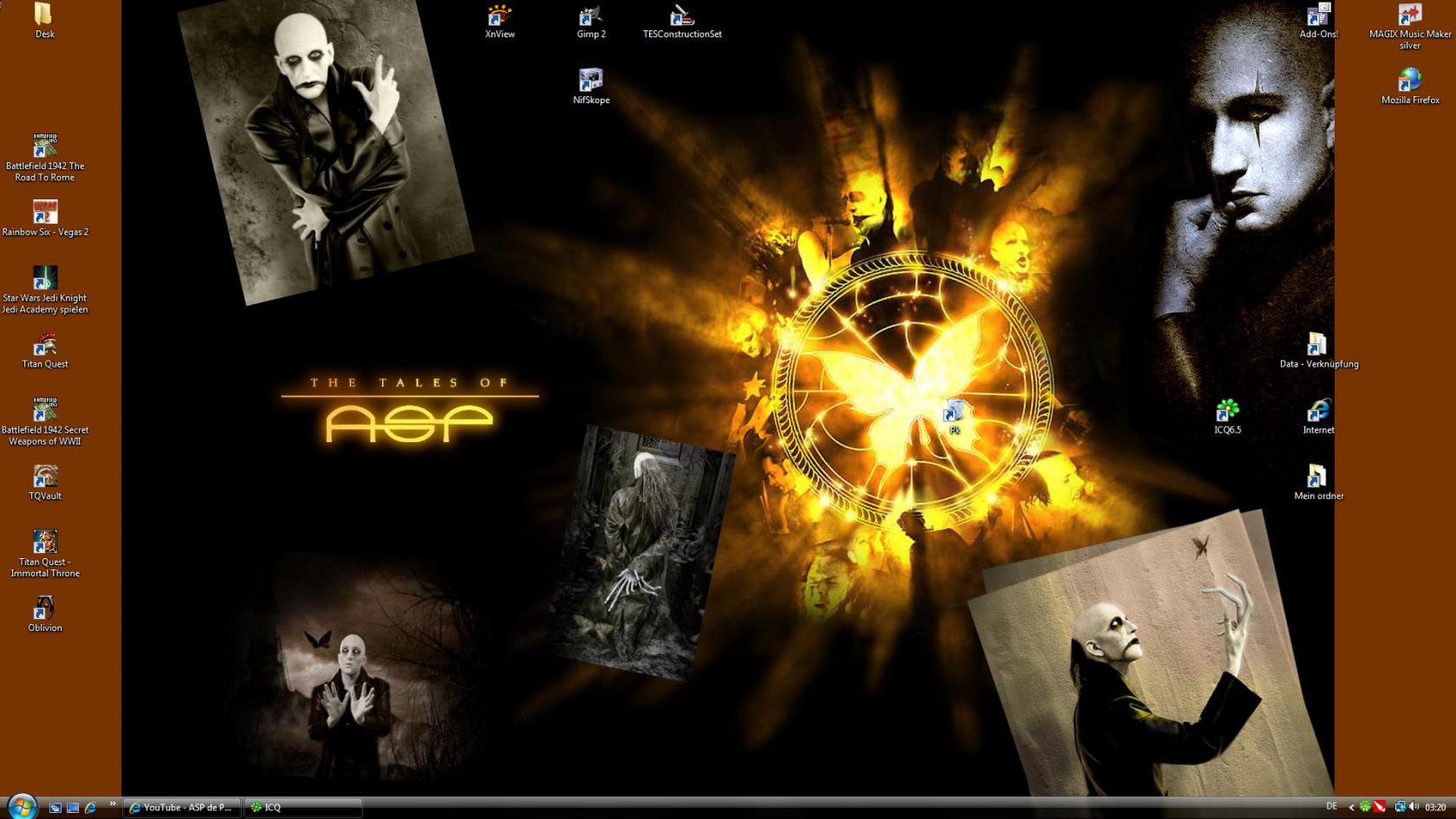Screen dimensions: 1456x819
Task: Select the TQVault desktop shortcut
Action: tap(44, 480)
